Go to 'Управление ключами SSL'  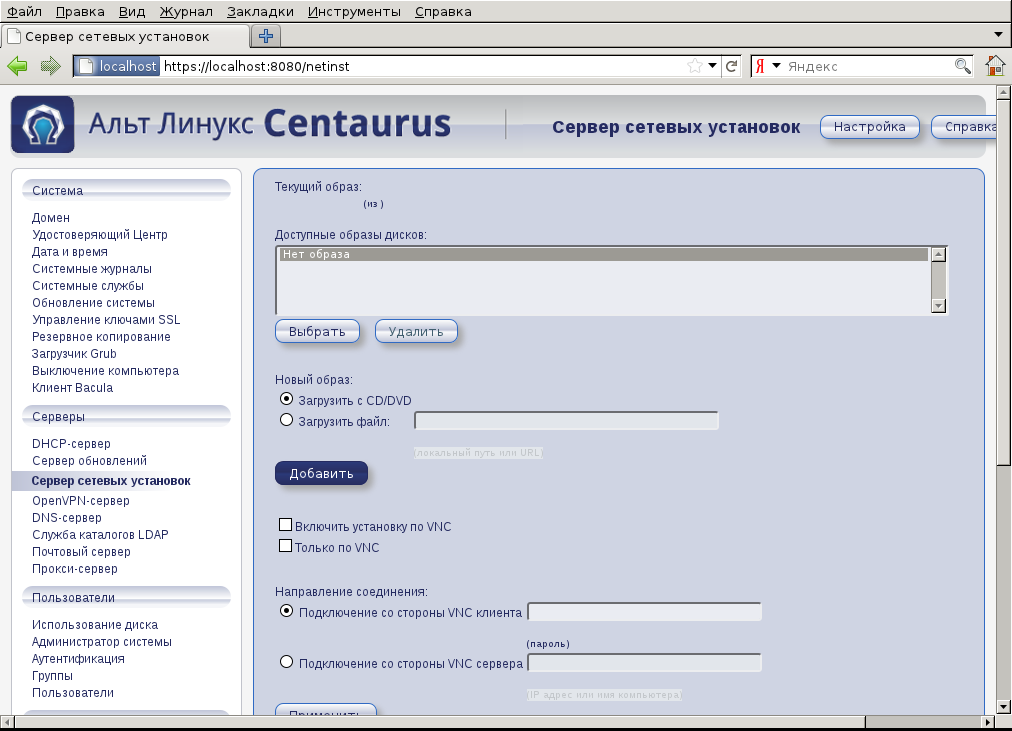106,320
